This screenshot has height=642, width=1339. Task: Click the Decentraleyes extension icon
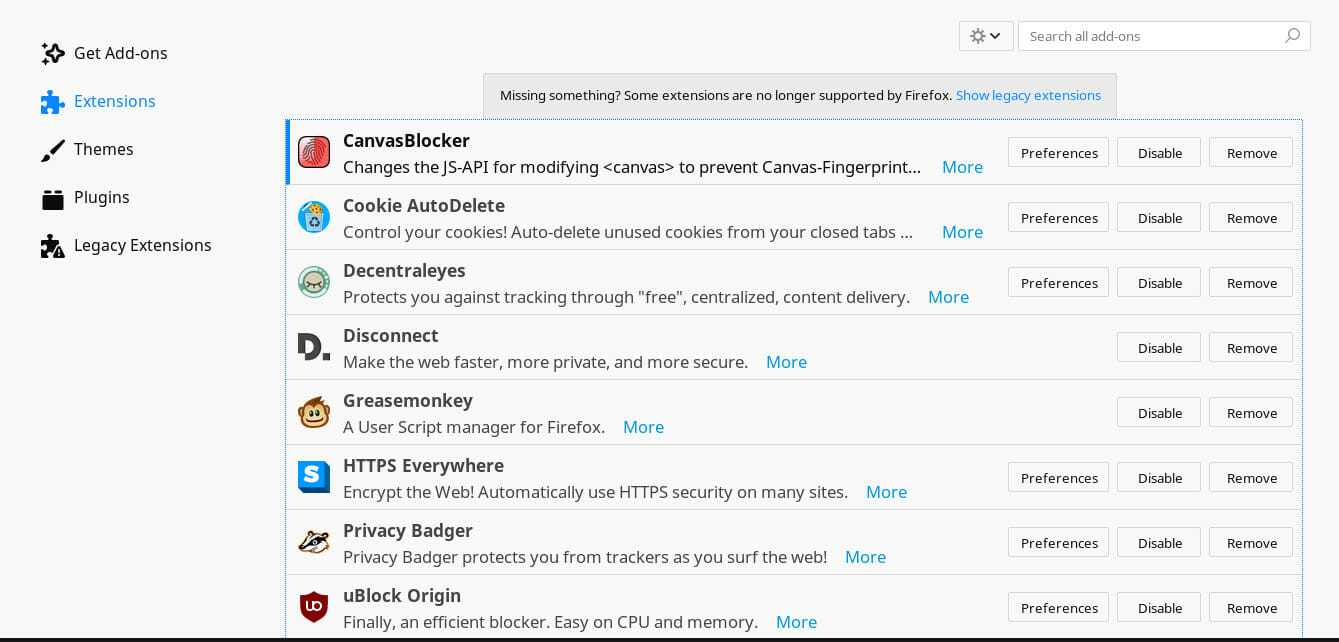pos(314,282)
